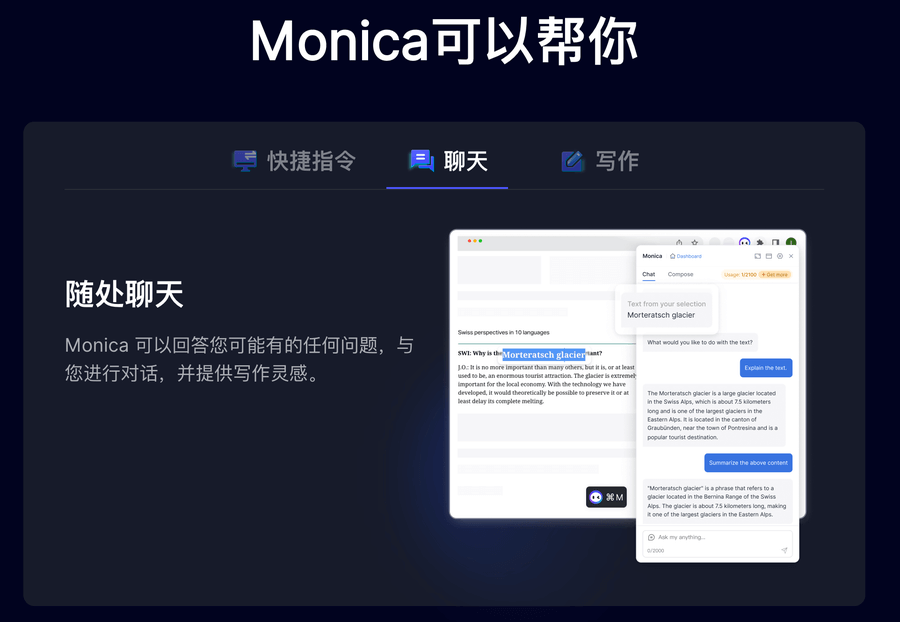Click the share icon in address bar

pyautogui.click(x=679, y=242)
